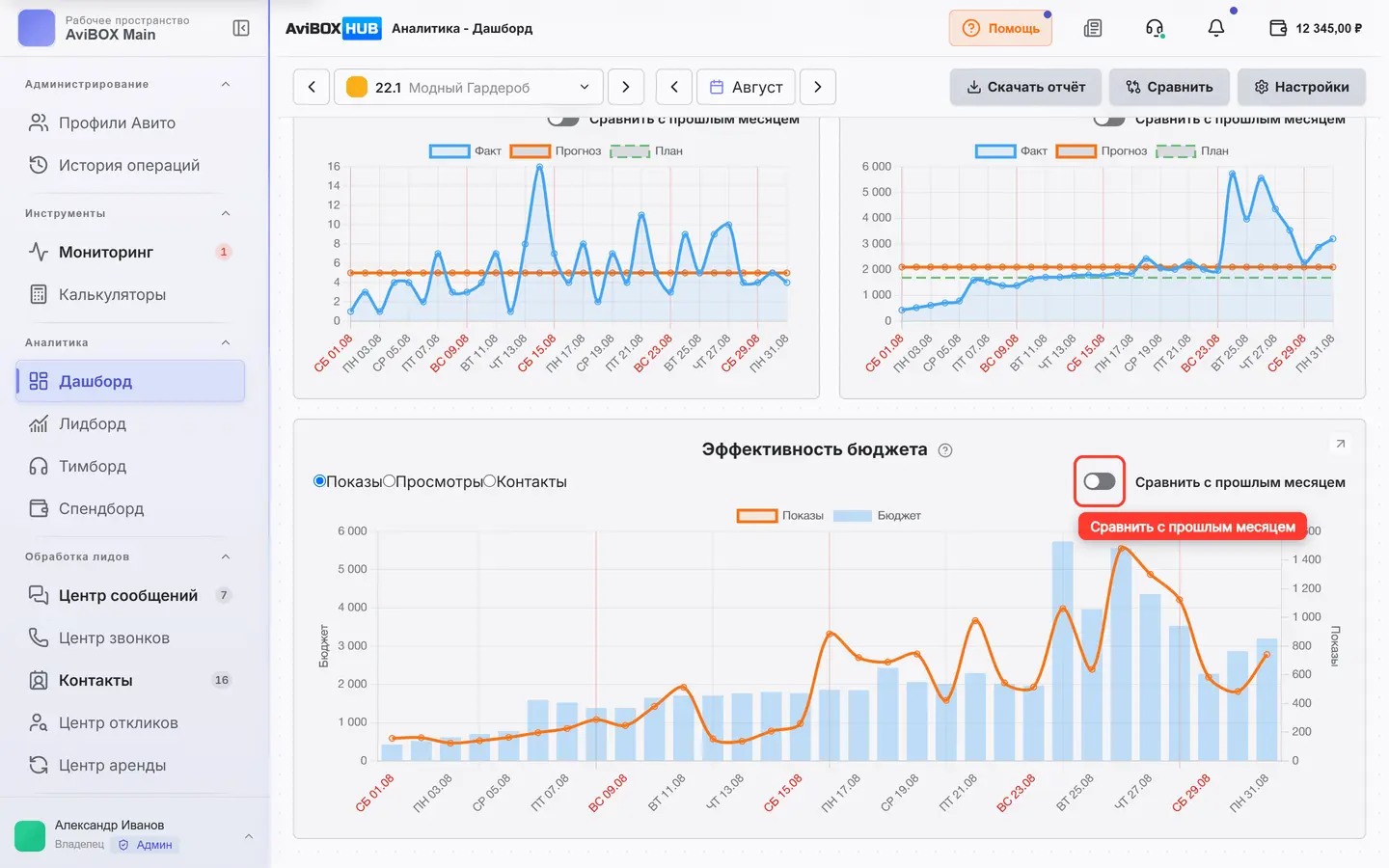
Task: Show help for Эффективность бюджета
Action: [x=945, y=450]
